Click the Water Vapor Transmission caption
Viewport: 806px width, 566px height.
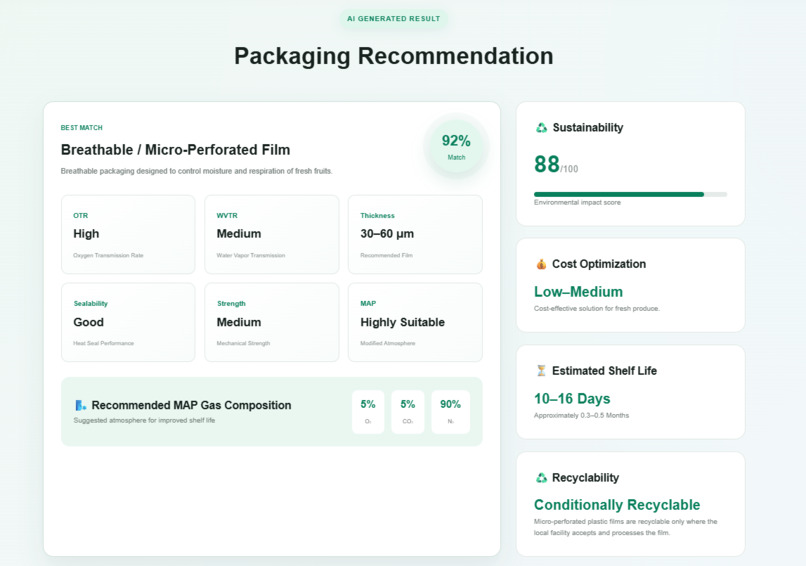[251, 255]
